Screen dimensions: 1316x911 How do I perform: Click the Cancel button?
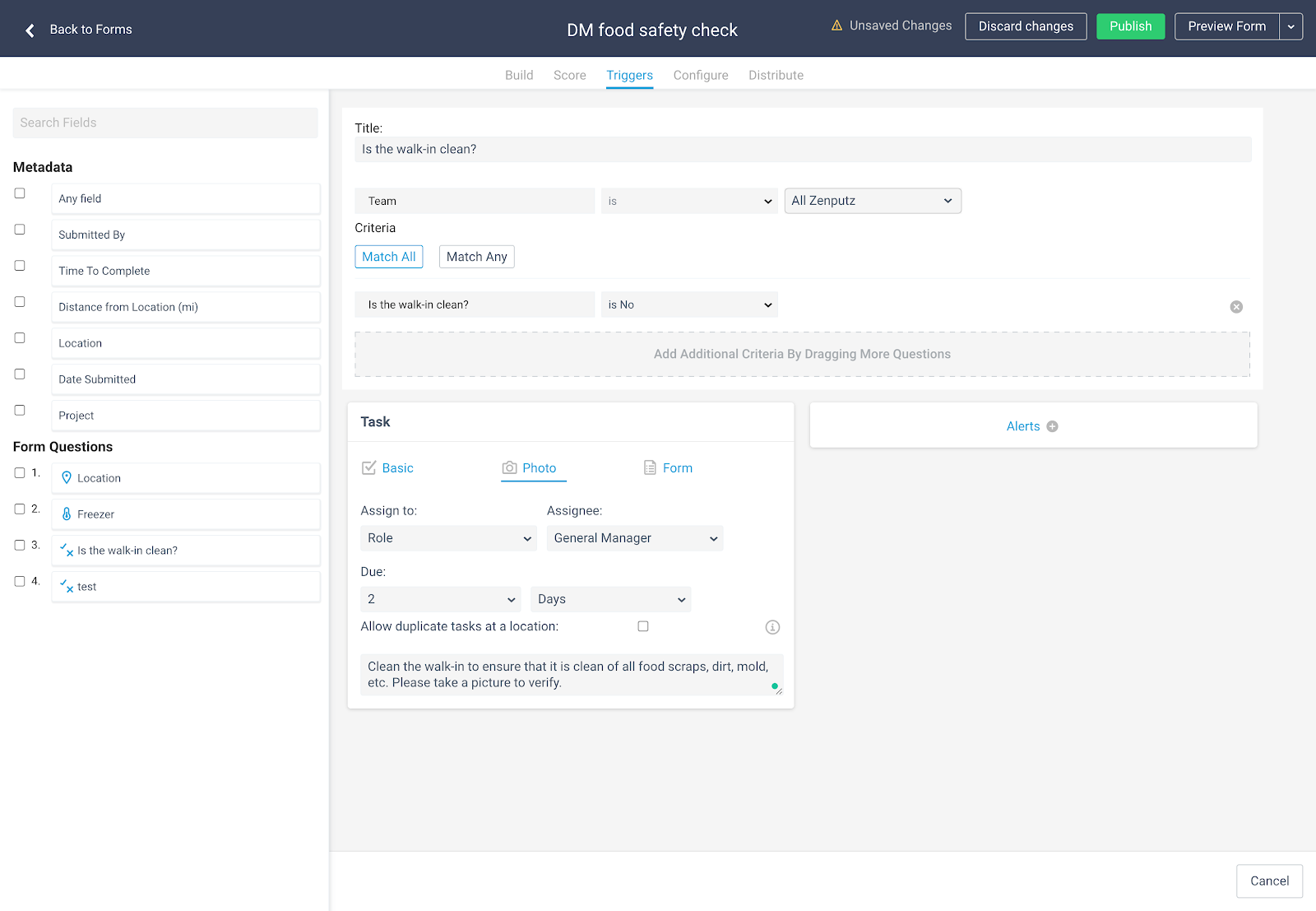(1270, 881)
